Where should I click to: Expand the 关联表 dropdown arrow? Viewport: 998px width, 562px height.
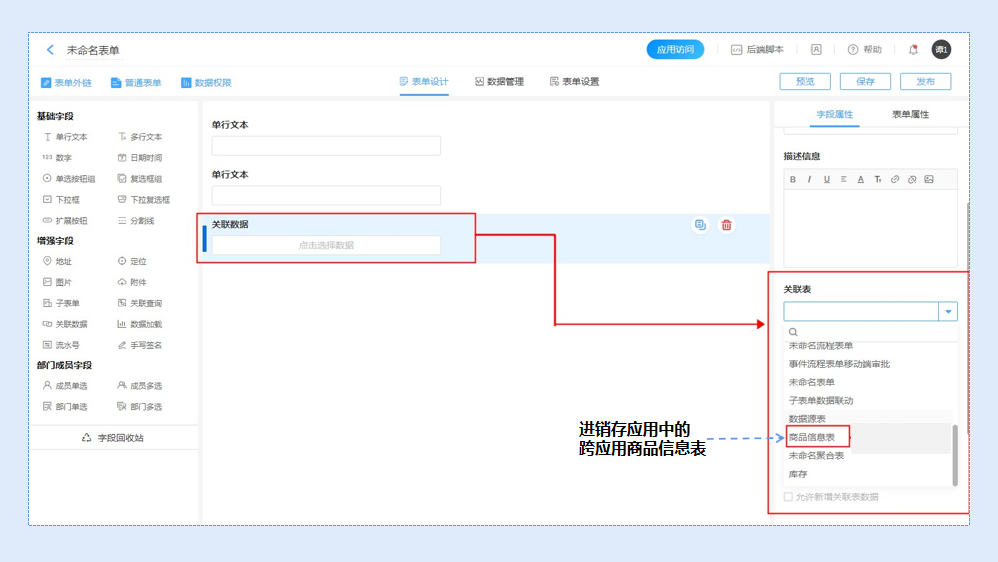(x=947, y=312)
